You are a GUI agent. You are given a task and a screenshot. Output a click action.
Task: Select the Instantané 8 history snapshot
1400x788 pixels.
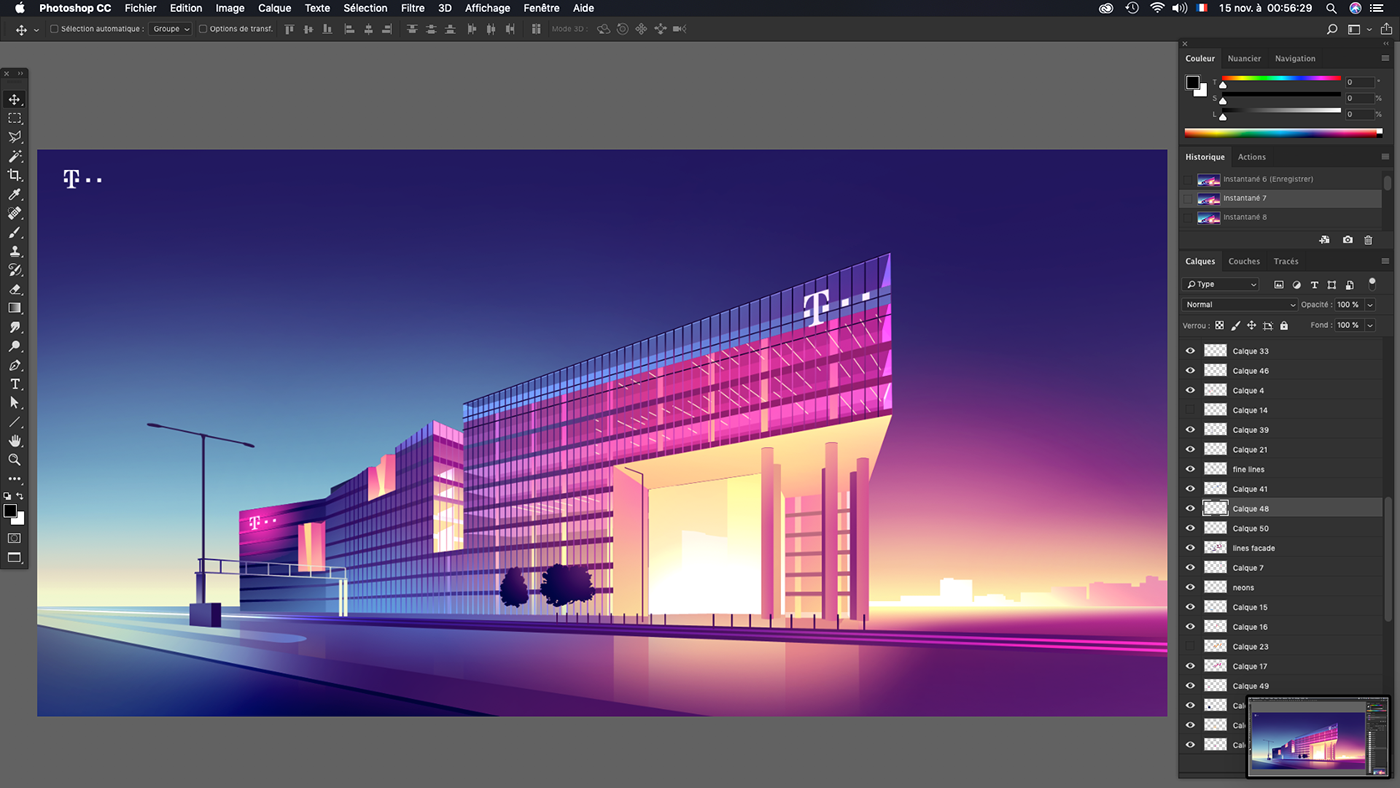point(1280,217)
